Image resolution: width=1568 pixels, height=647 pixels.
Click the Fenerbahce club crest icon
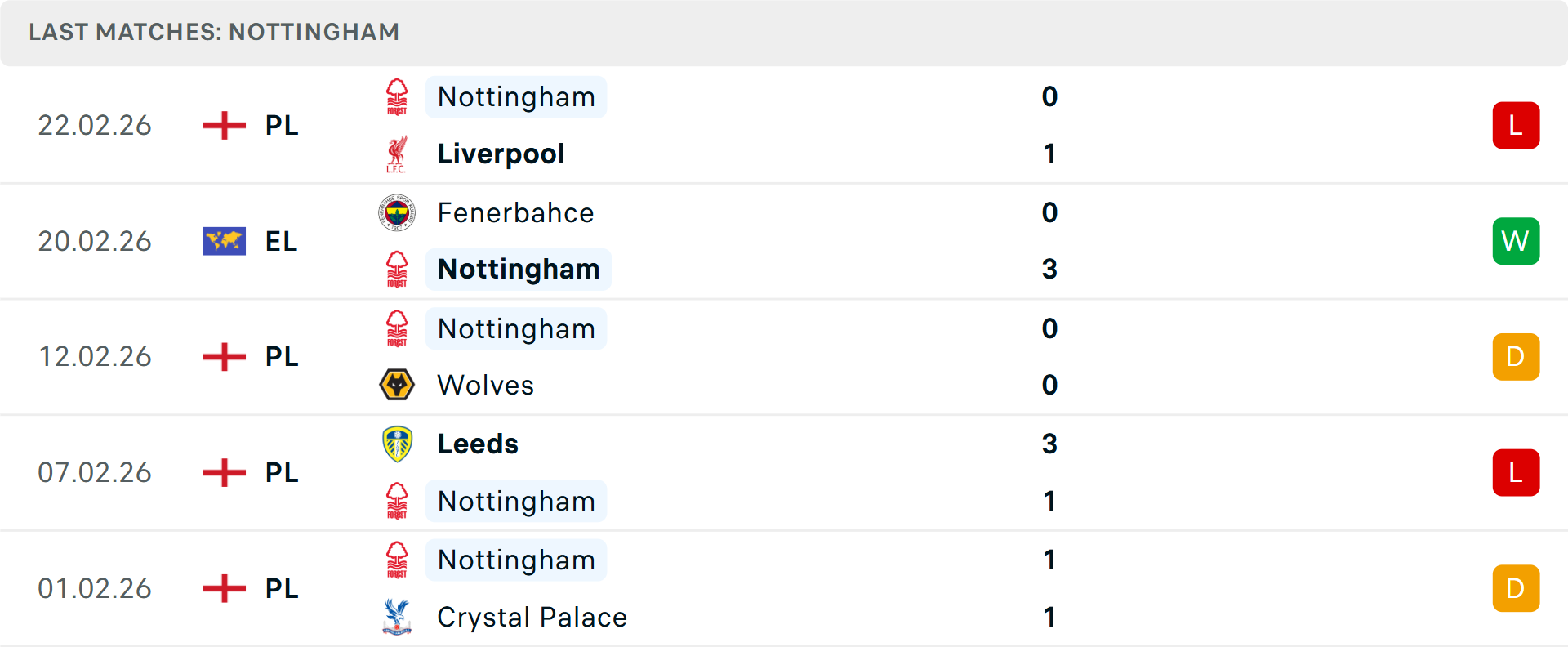397,213
